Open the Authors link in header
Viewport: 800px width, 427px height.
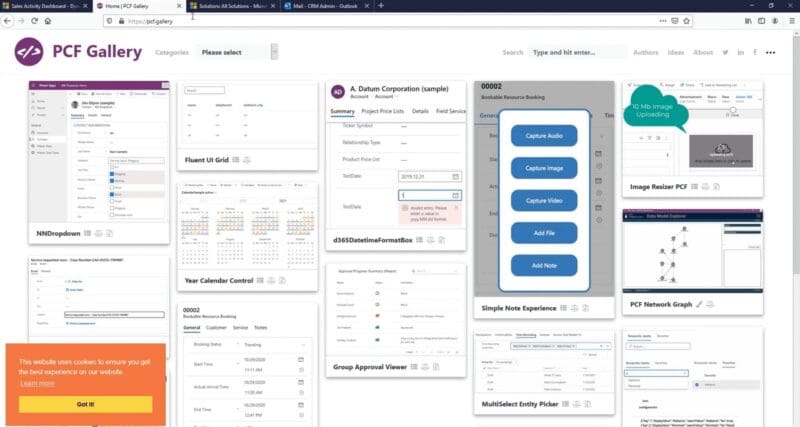[646, 52]
